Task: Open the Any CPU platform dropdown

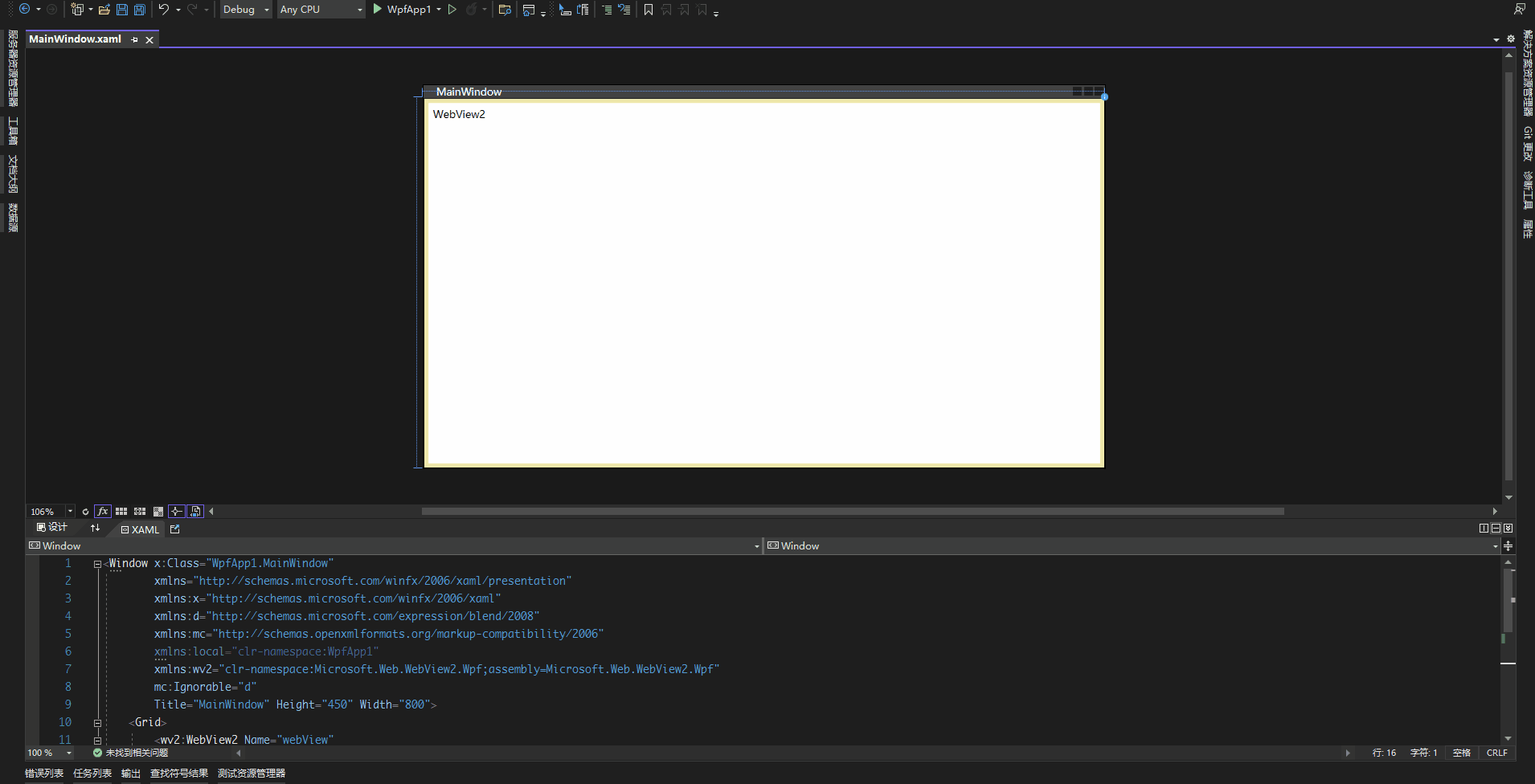Action: coord(320,10)
